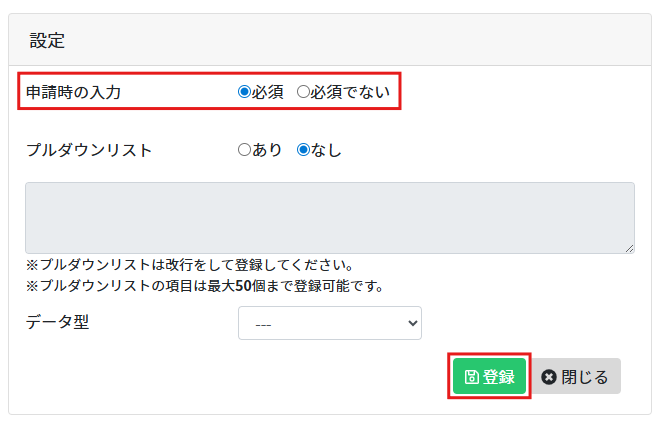This screenshot has height=426, width=664.
Task: Click the X circle icon on 閉じる
Action: click(548, 377)
